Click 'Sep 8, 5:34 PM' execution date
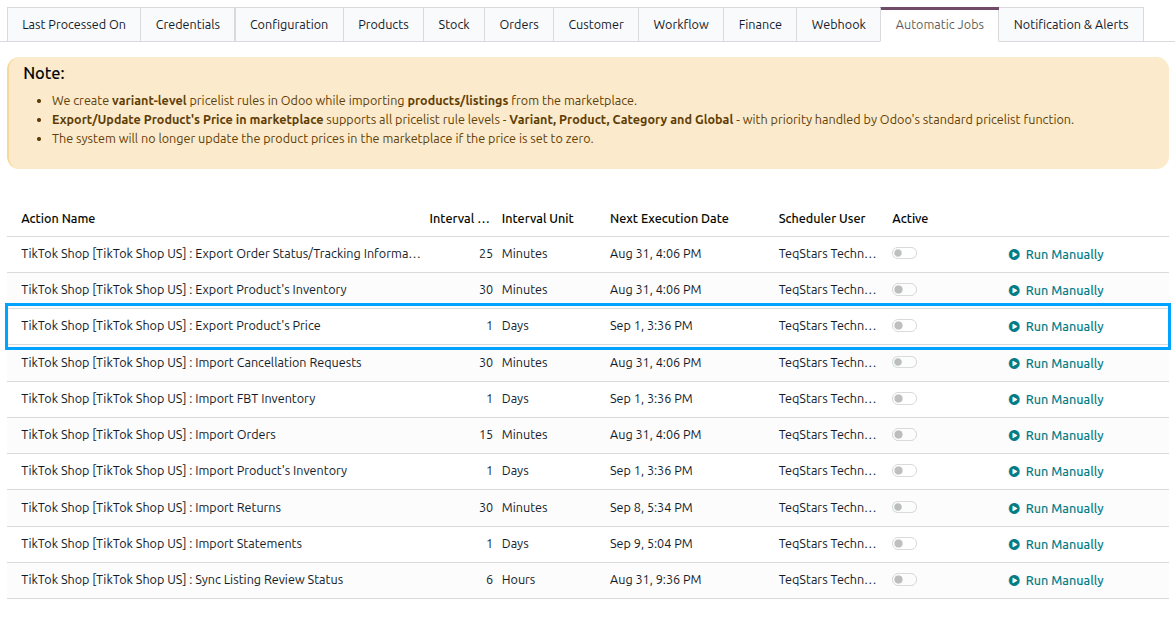 pyautogui.click(x=651, y=507)
